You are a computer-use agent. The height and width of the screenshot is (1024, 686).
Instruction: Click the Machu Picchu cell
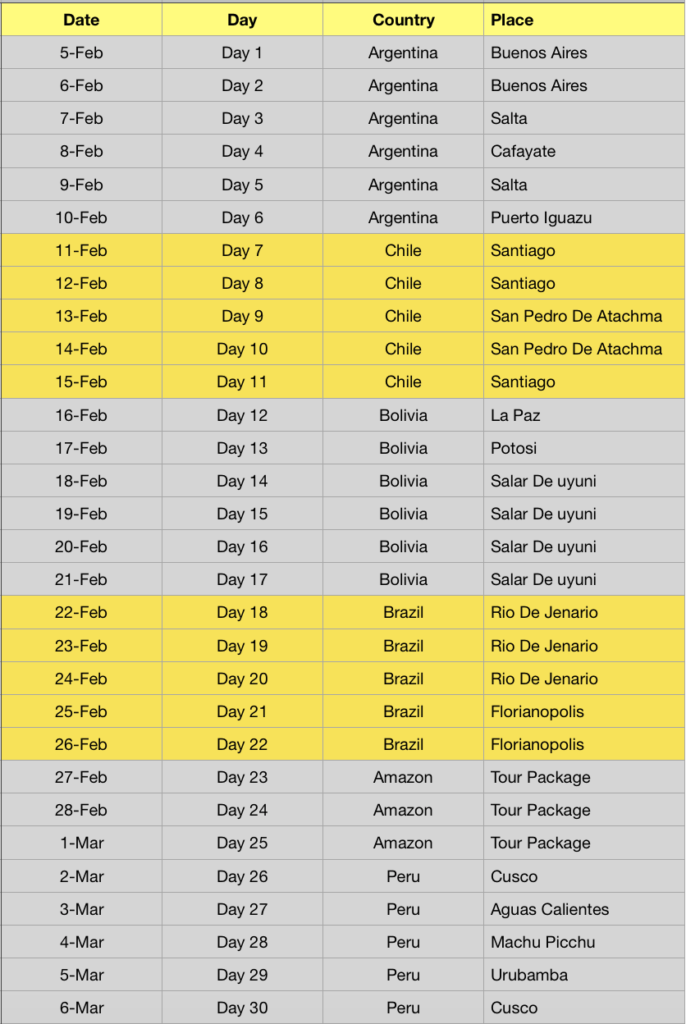(x=584, y=942)
